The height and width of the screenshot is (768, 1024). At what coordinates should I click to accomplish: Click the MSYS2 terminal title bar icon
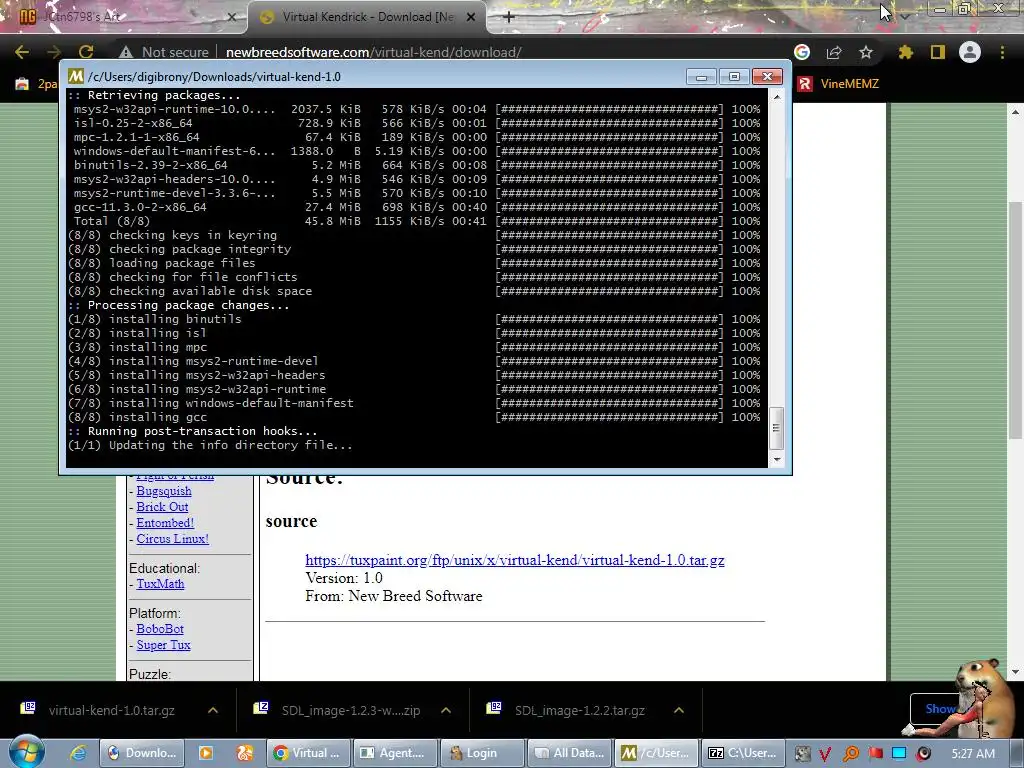pos(76,76)
